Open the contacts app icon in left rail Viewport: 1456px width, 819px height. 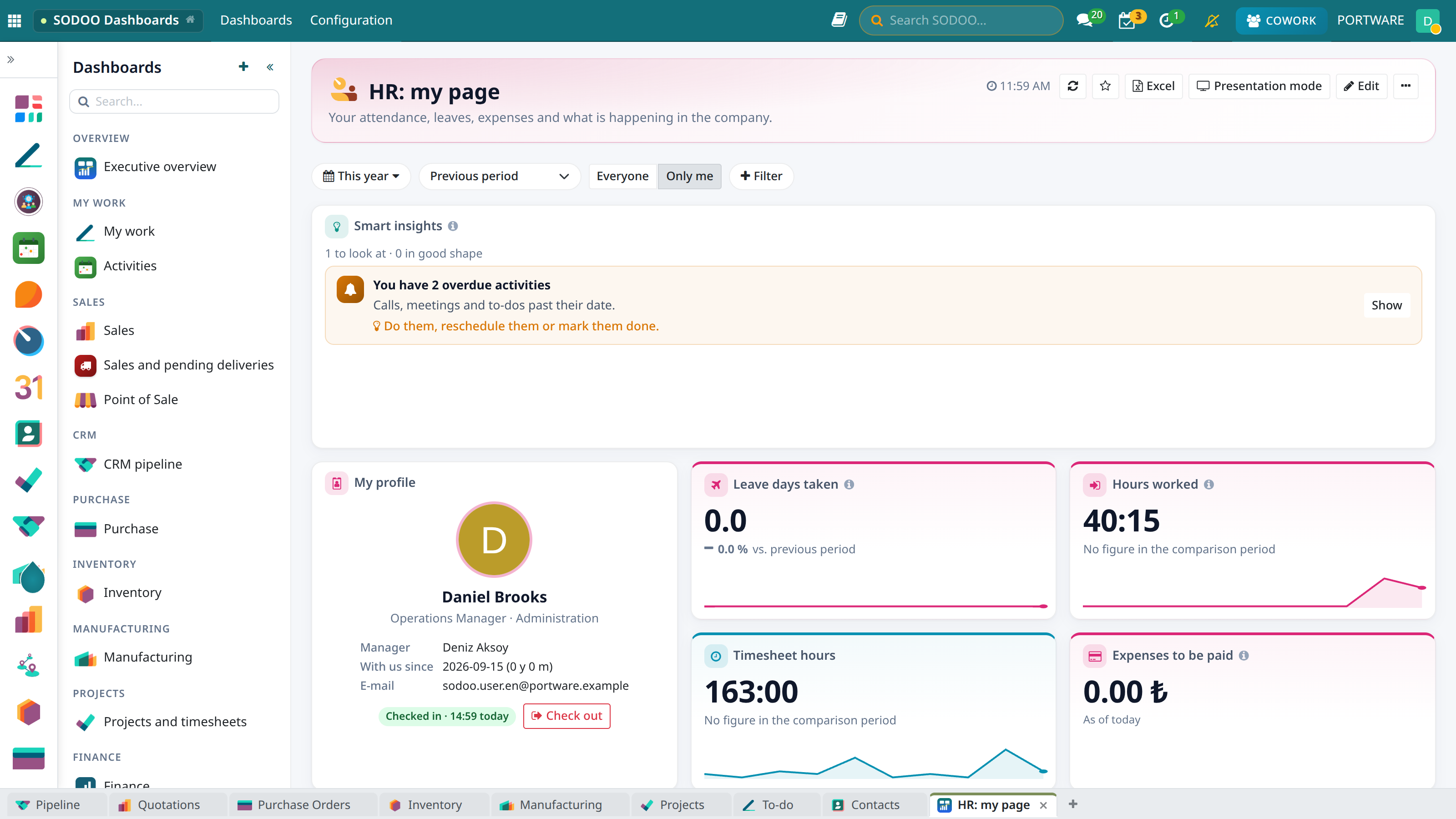(x=28, y=434)
